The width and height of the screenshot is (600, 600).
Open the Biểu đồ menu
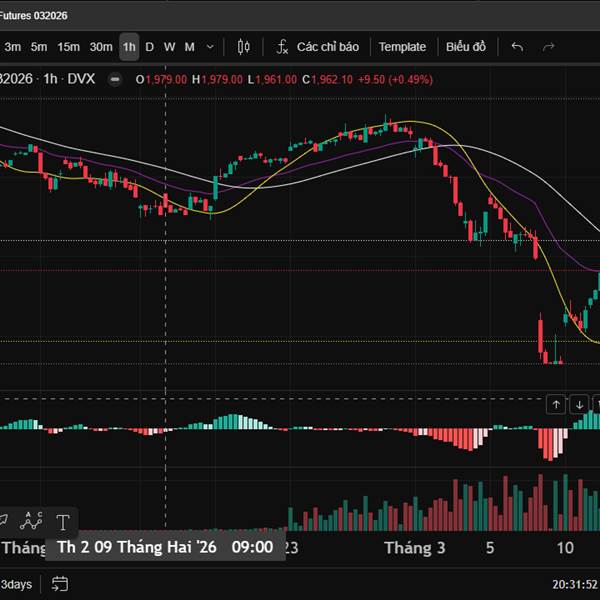pyautogui.click(x=466, y=47)
